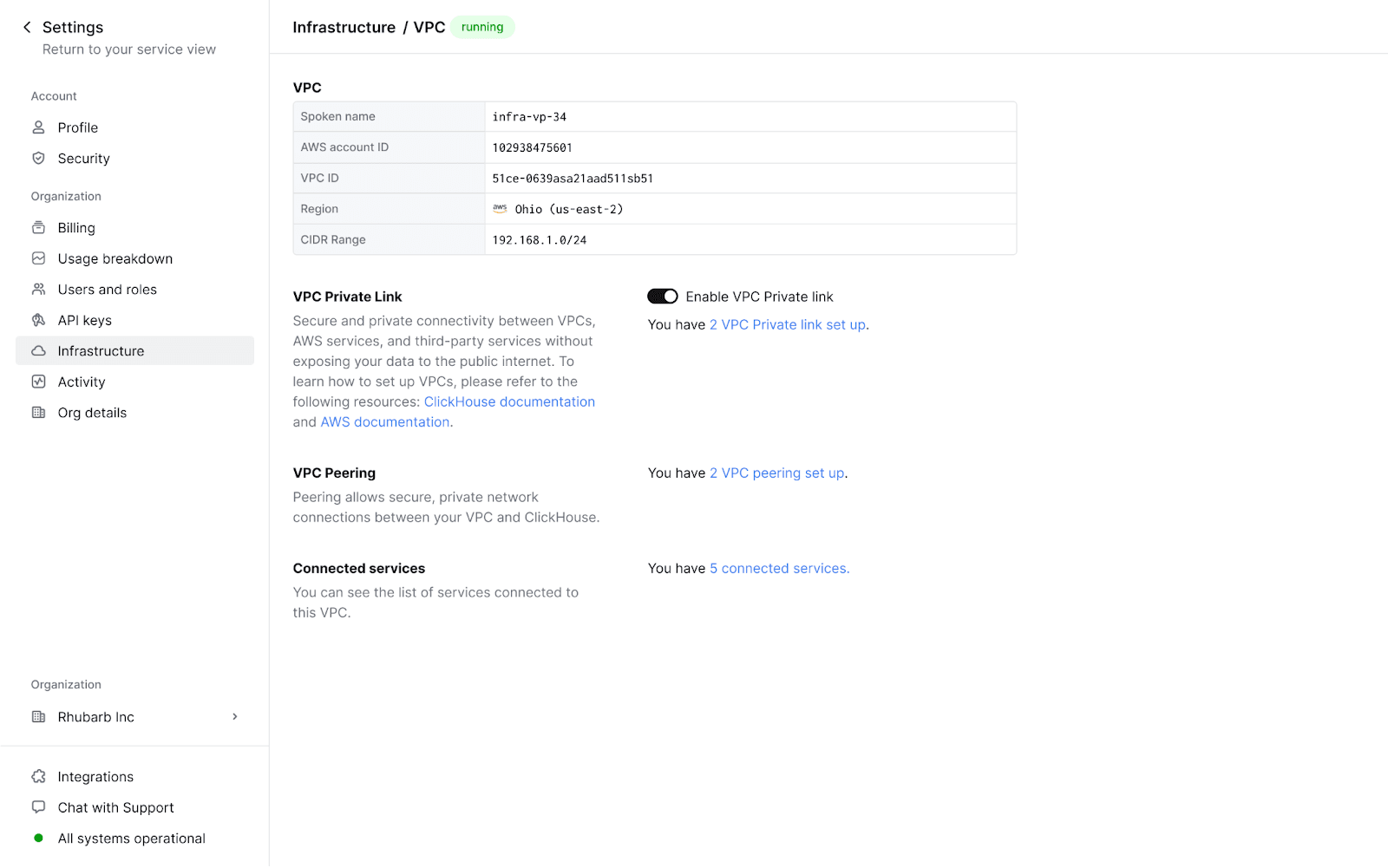This screenshot has height=868, width=1388.
Task: Click the Security shield icon
Action: click(38, 159)
